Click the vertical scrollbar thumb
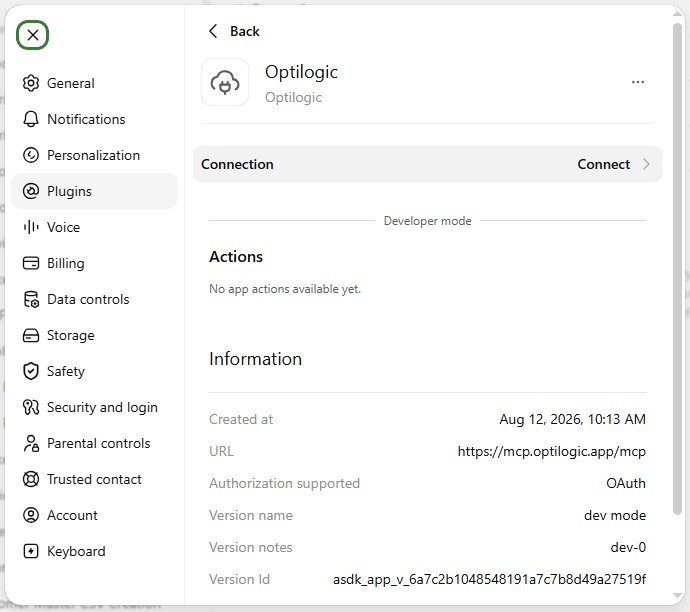The width and height of the screenshot is (690, 612). click(678, 268)
